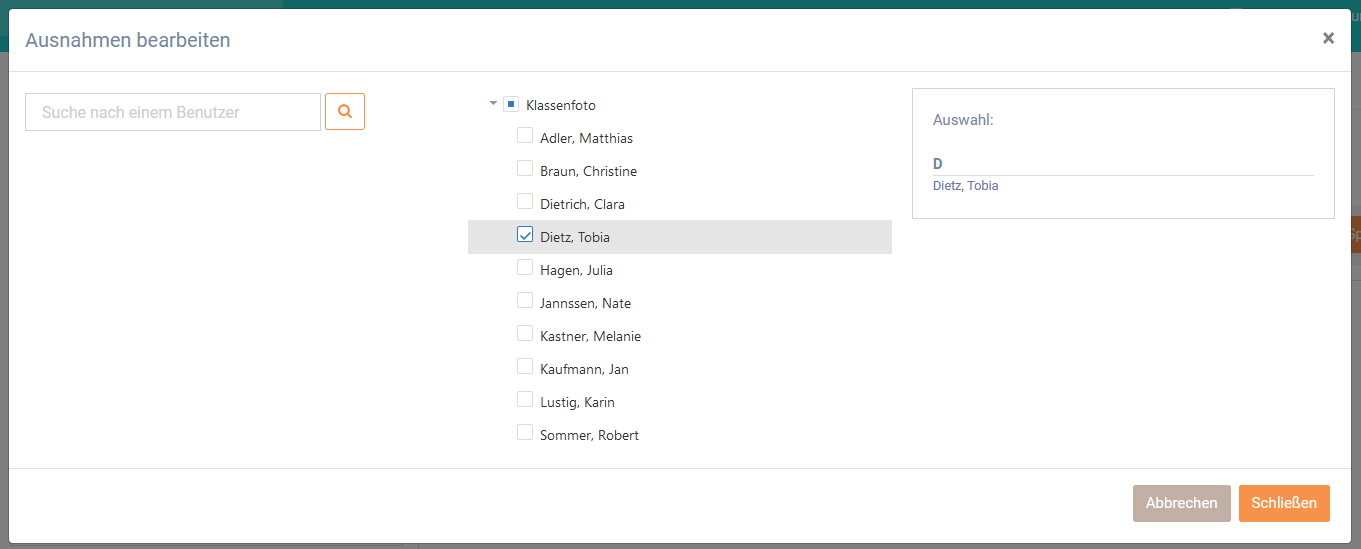Focus the Suche nach einem Benutzer field
1361x549 pixels.
pyautogui.click(x=173, y=112)
